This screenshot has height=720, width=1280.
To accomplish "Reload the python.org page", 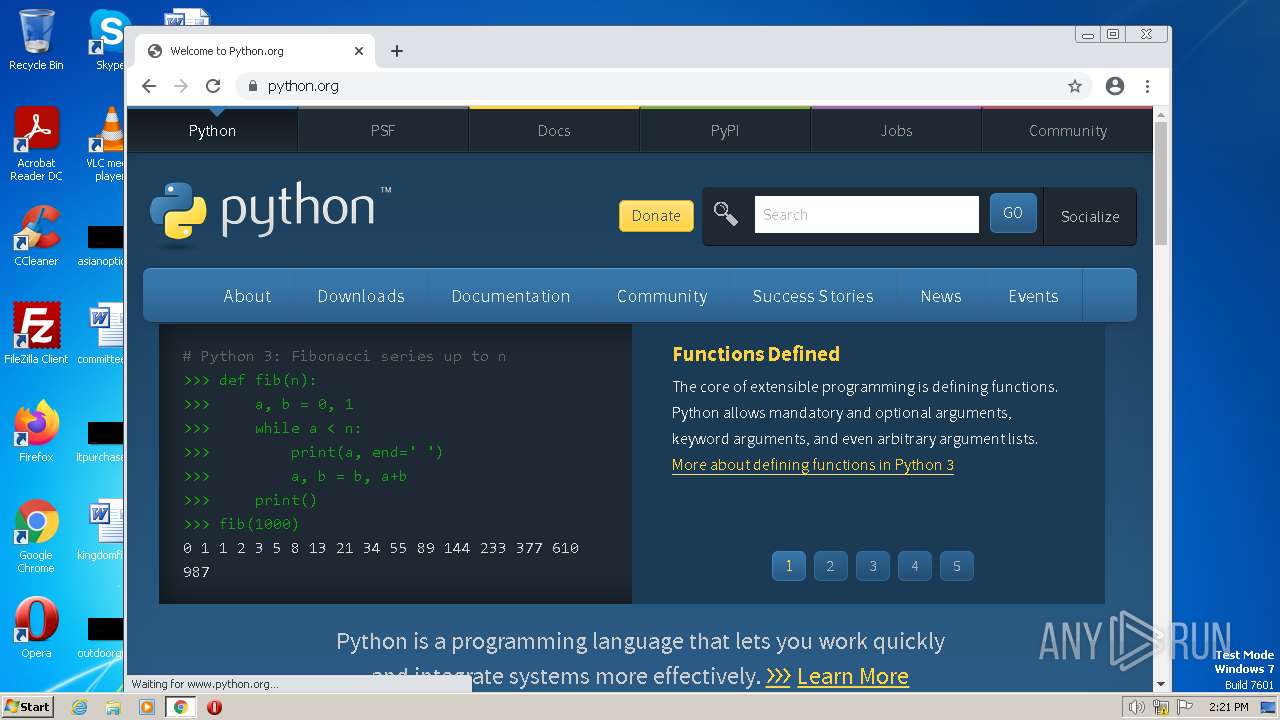I will pyautogui.click(x=213, y=86).
